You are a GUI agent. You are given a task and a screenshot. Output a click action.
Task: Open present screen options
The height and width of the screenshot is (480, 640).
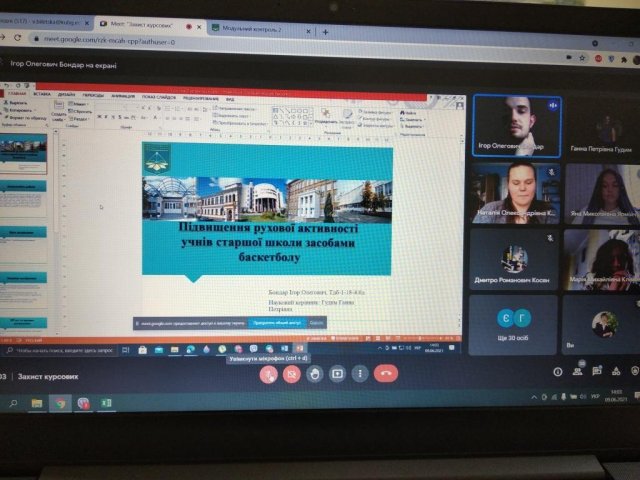337,373
